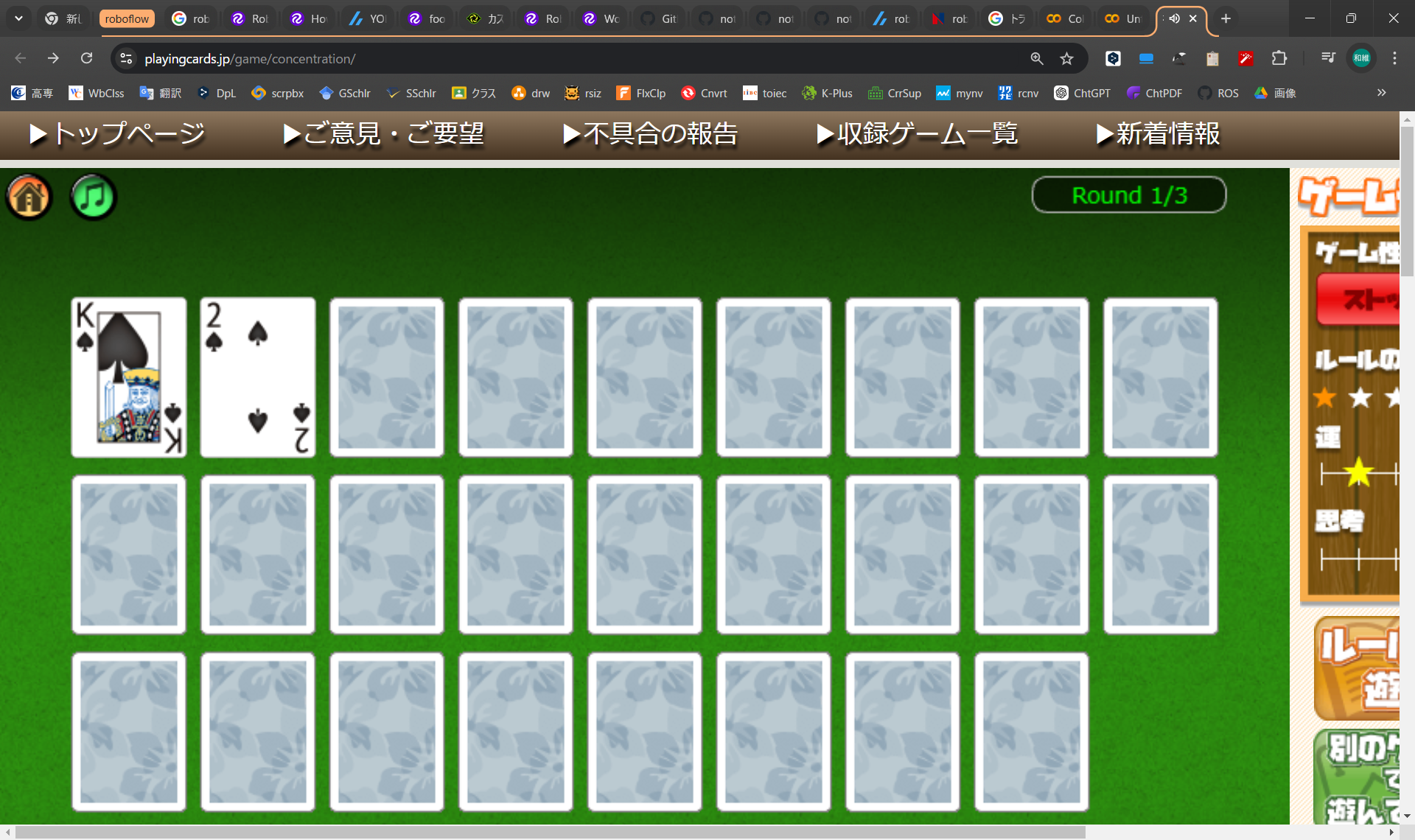Image resolution: width=1415 pixels, height=840 pixels.
Task: Open the WbClss bookmark
Action: click(97, 93)
